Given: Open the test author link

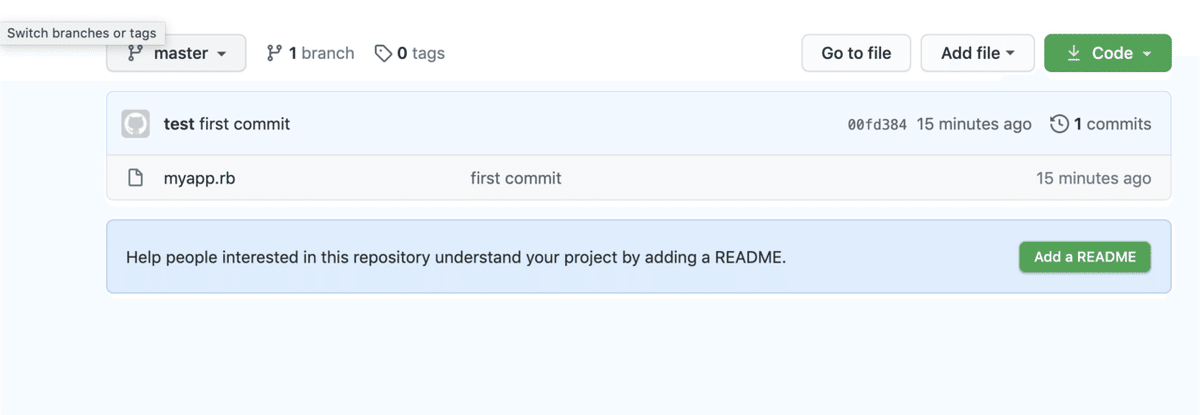Looking at the screenshot, I should tap(179, 124).
